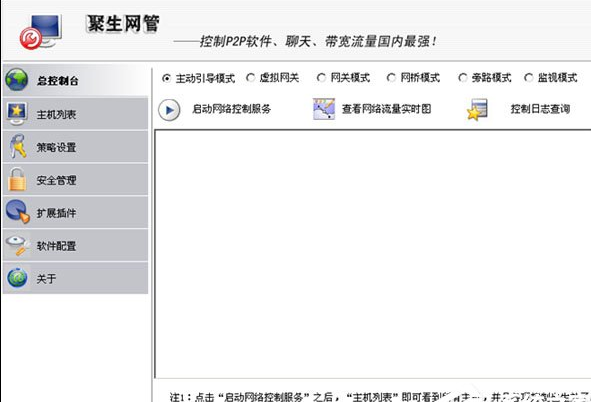
Task: Click the round @ icon for 关于
Action: pyautogui.click(x=17, y=278)
